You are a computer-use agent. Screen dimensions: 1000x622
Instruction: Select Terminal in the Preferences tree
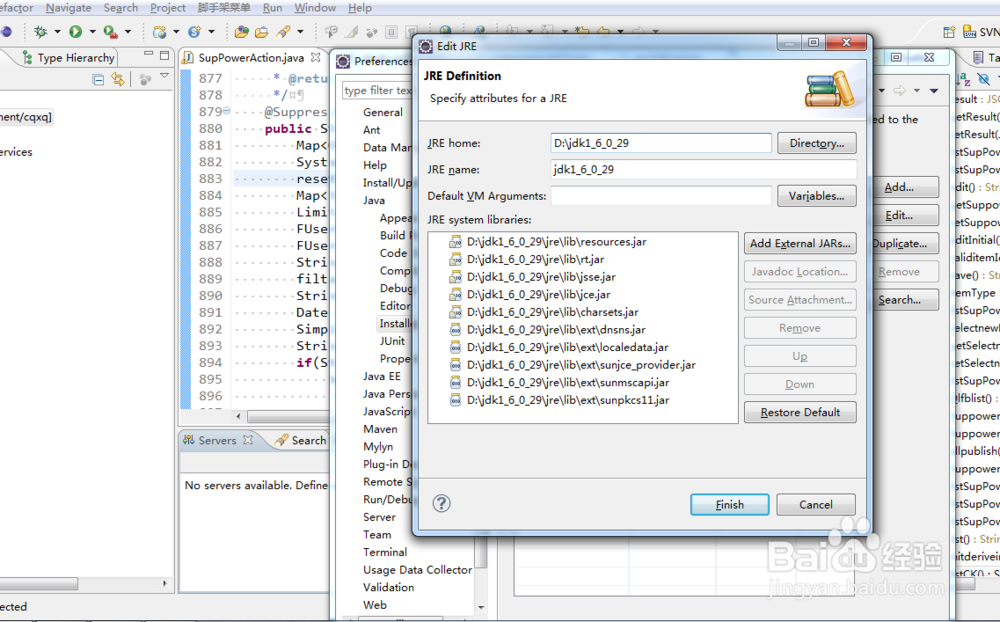pos(385,552)
